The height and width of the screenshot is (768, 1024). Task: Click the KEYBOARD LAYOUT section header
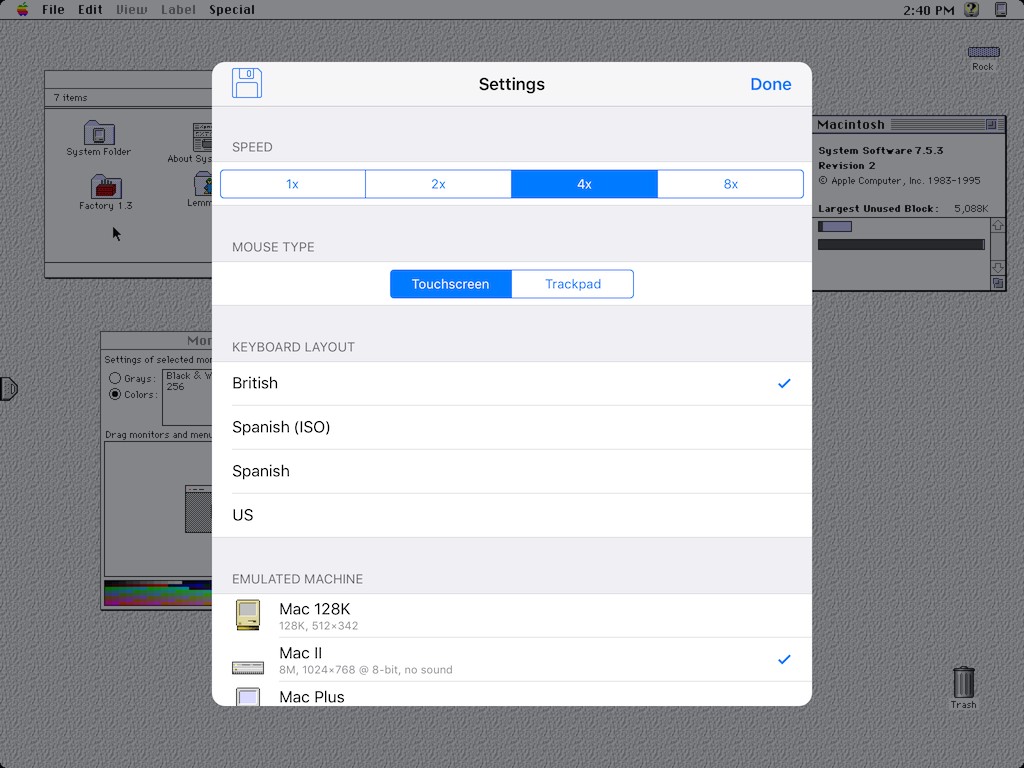point(293,347)
